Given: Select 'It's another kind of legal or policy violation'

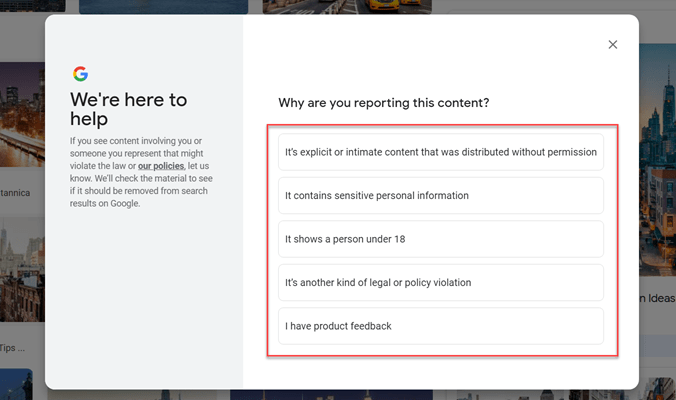Looking at the screenshot, I should pyautogui.click(x=441, y=283).
